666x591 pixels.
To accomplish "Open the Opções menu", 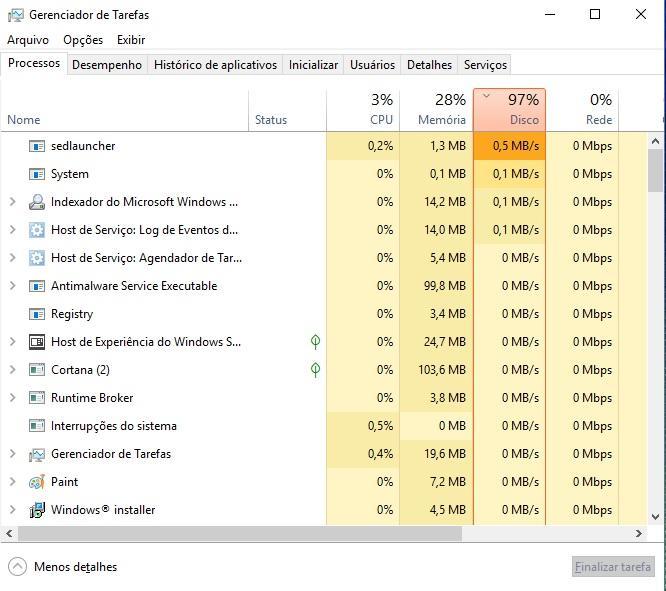I will click(83, 40).
